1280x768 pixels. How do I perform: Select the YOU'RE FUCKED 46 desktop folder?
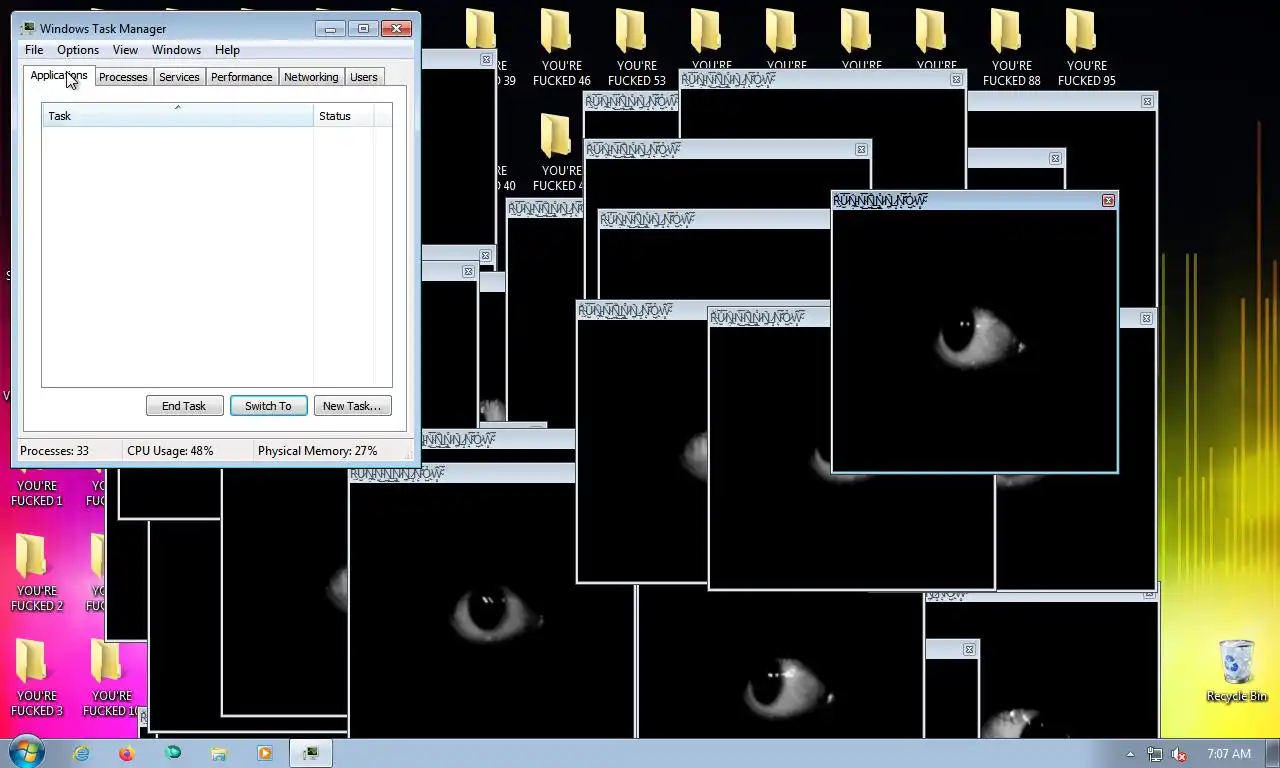561,47
